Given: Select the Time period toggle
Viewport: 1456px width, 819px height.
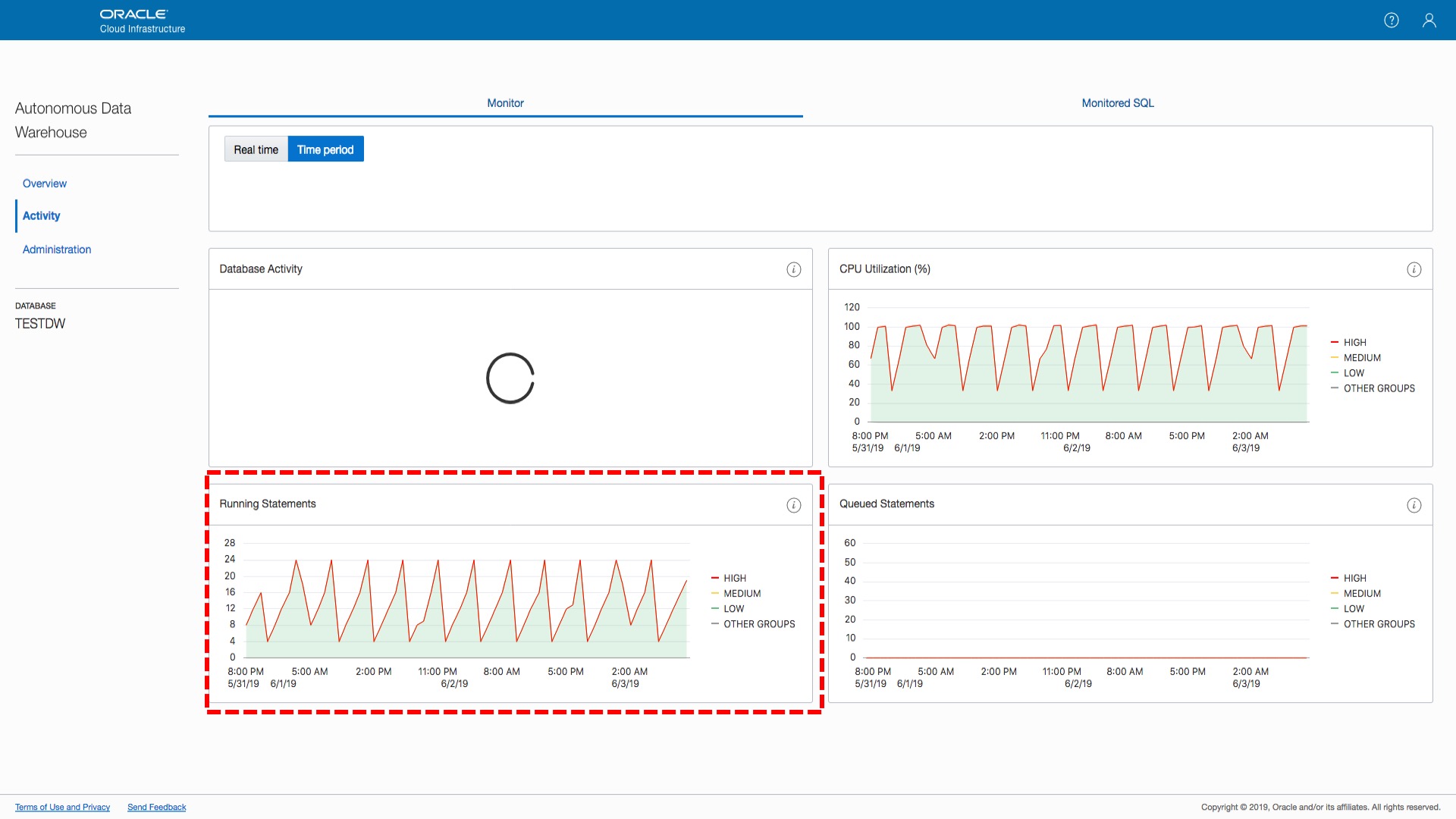Looking at the screenshot, I should pyautogui.click(x=325, y=149).
